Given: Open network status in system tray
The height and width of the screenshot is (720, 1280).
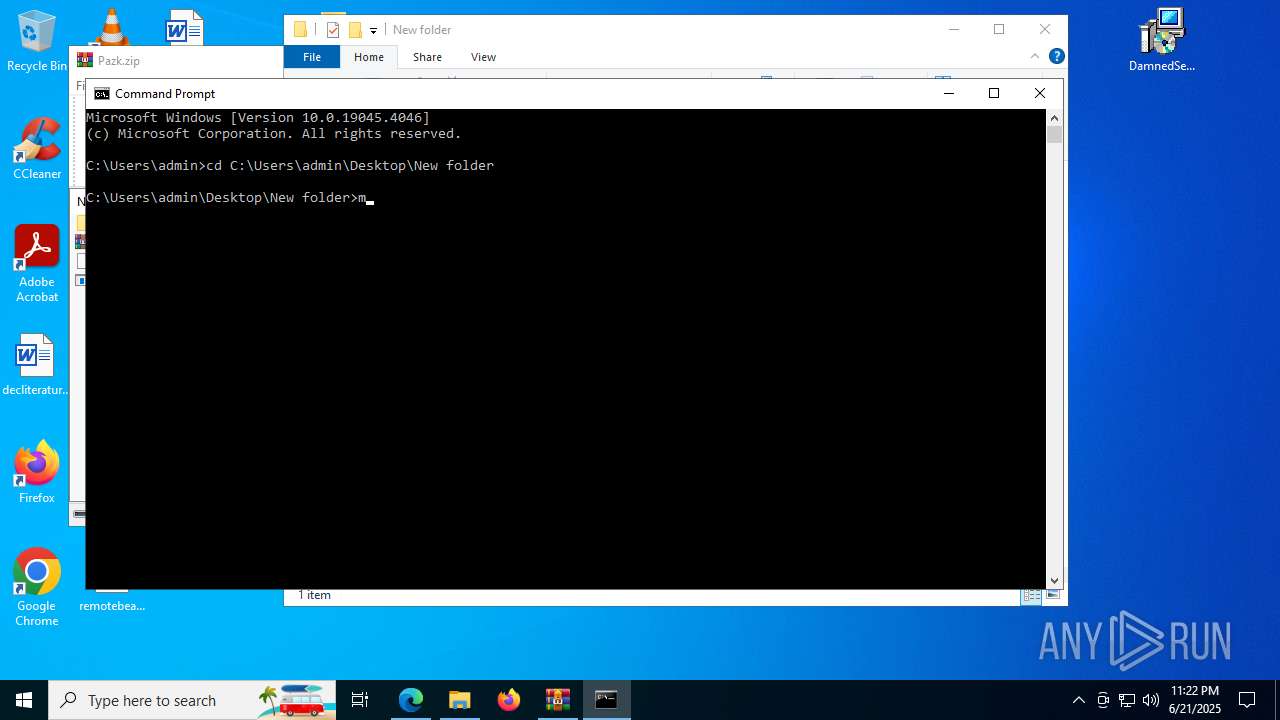Looking at the screenshot, I should tap(1127, 700).
